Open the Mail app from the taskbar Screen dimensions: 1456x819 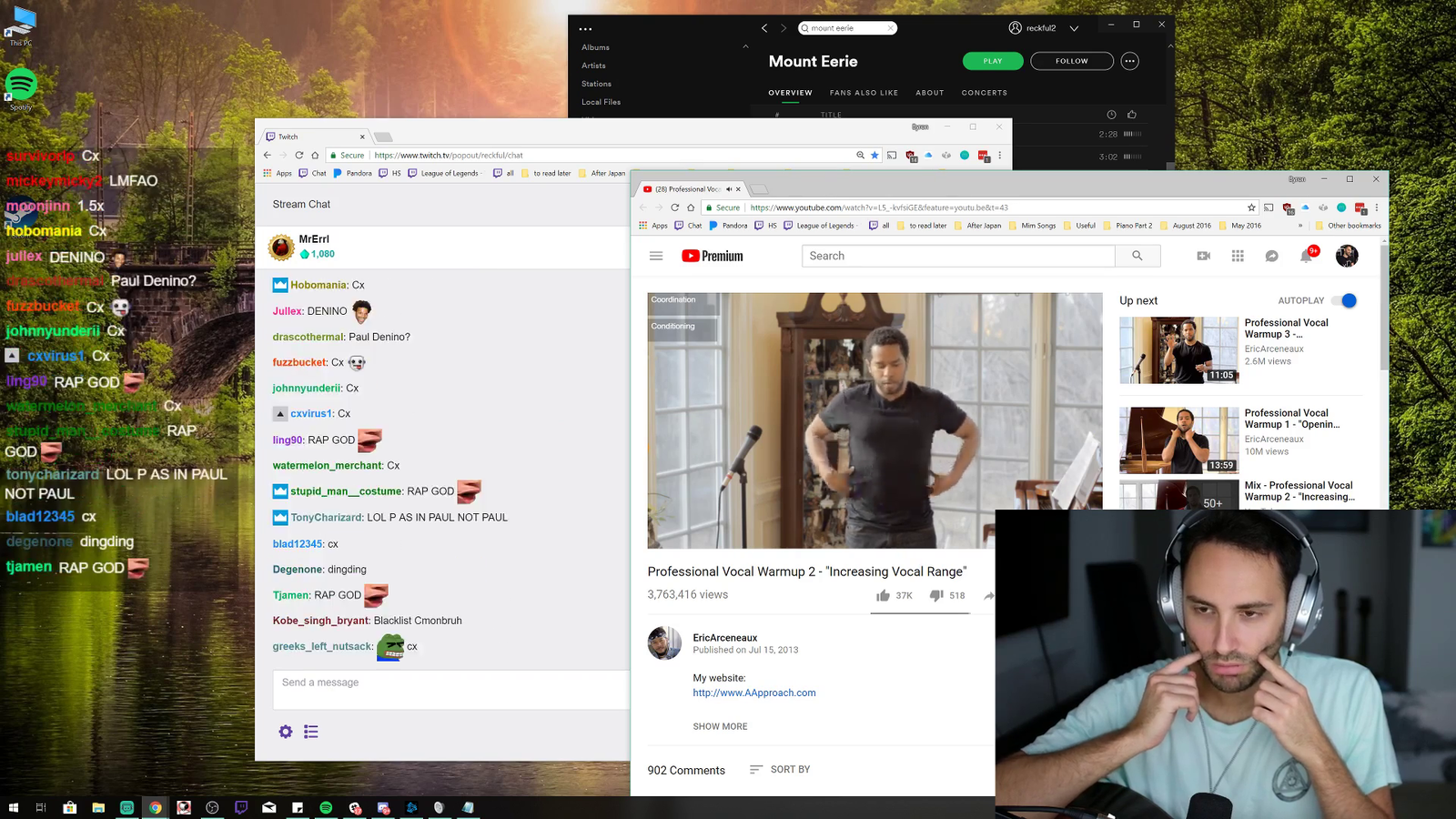tap(269, 807)
